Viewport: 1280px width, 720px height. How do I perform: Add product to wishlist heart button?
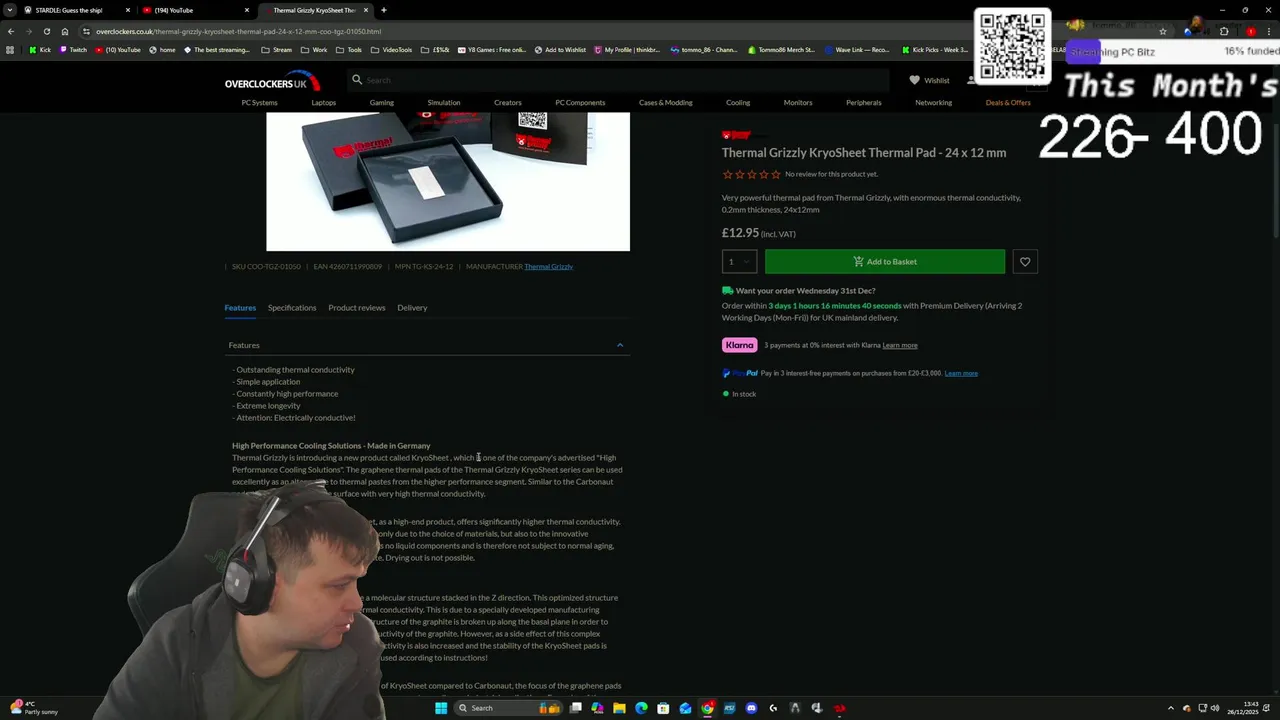pyautogui.click(x=1025, y=262)
